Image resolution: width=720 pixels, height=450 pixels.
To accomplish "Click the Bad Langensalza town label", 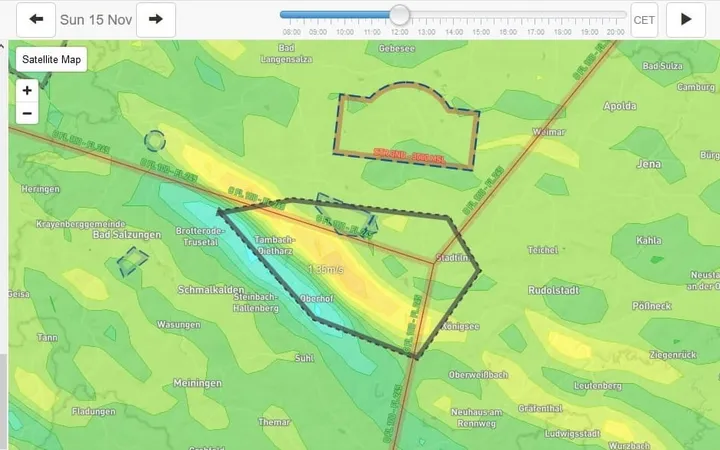I will (287, 53).
